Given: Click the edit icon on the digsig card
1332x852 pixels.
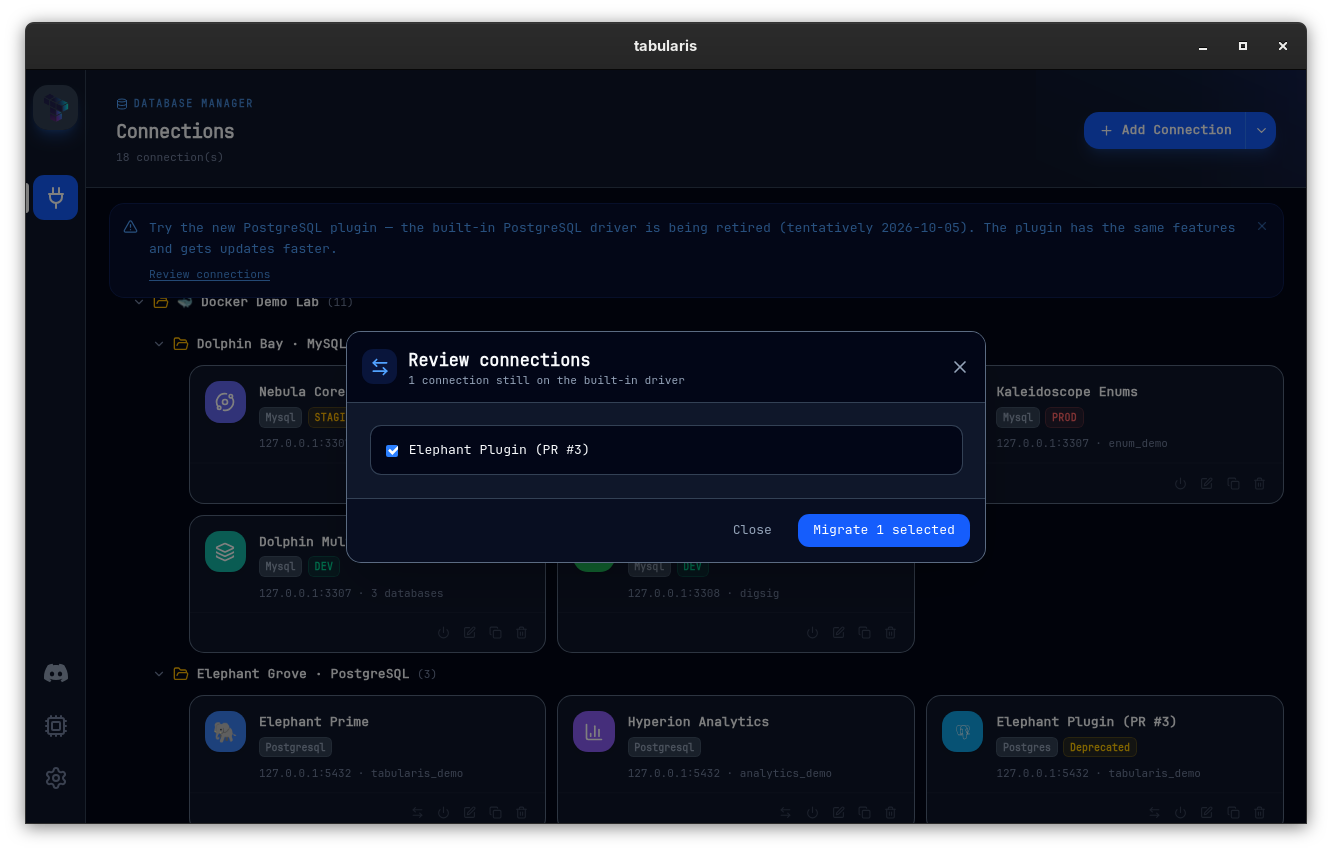Looking at the screenshot, I should [x=839, y=633].
